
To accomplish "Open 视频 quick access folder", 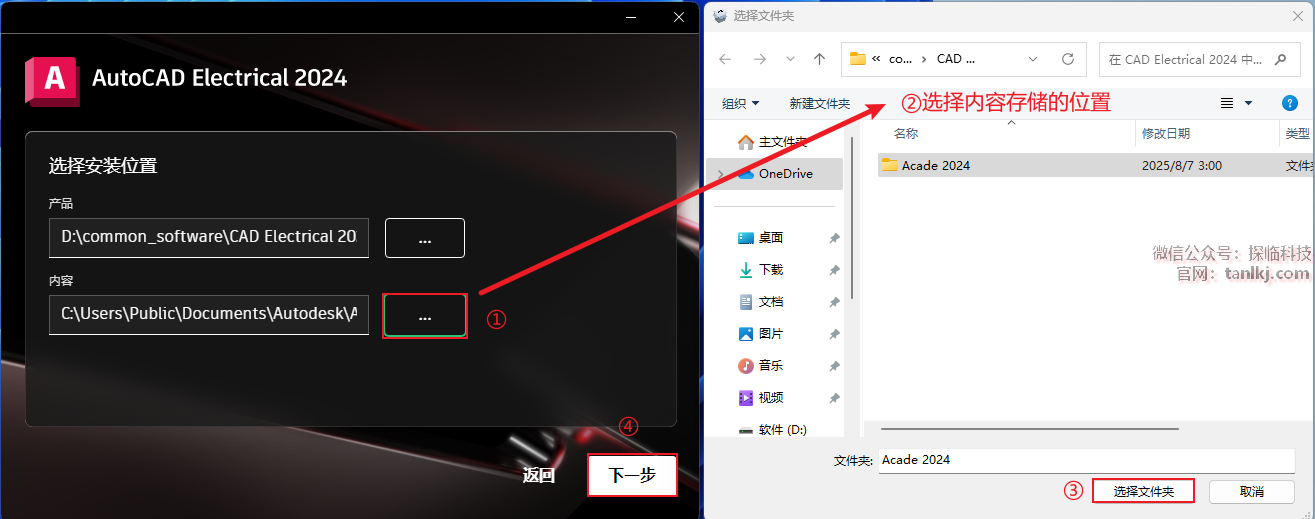I will [x=771, y=397].
